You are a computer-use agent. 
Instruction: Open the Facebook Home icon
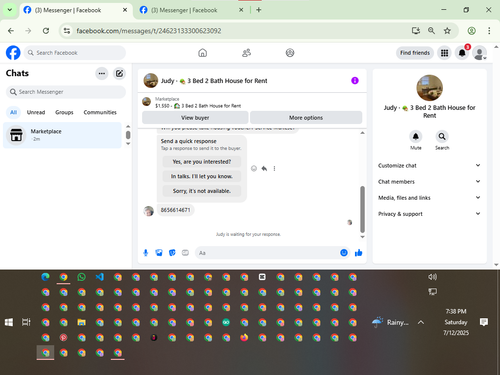202,53
